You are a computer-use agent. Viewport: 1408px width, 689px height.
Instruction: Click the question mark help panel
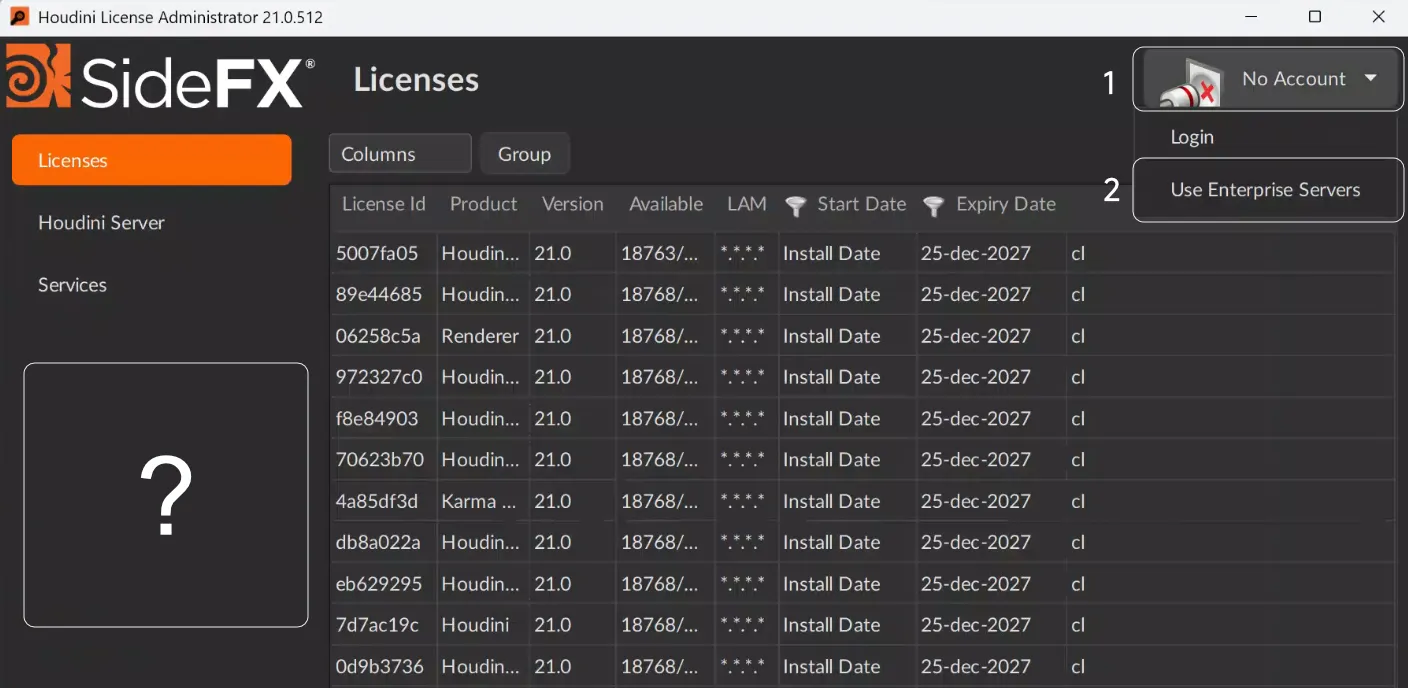[x=166, y=495]
